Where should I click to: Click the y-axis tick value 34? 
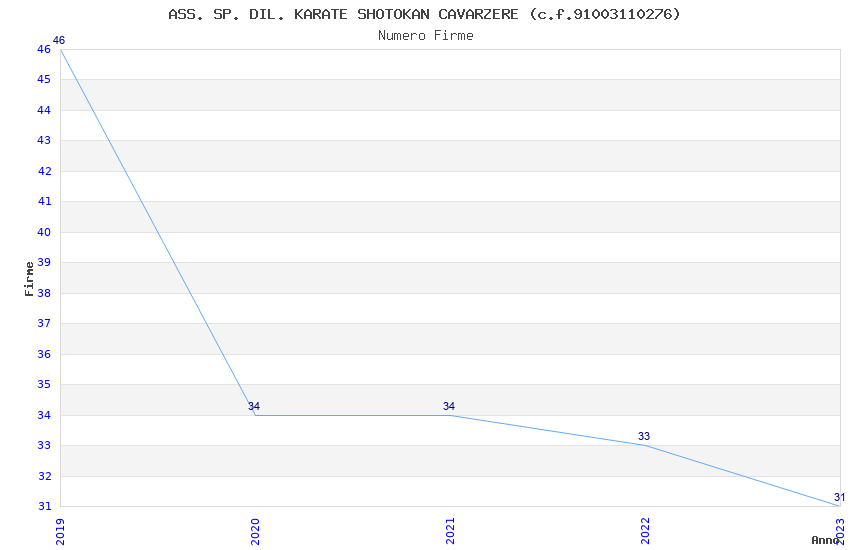(44, 415)
